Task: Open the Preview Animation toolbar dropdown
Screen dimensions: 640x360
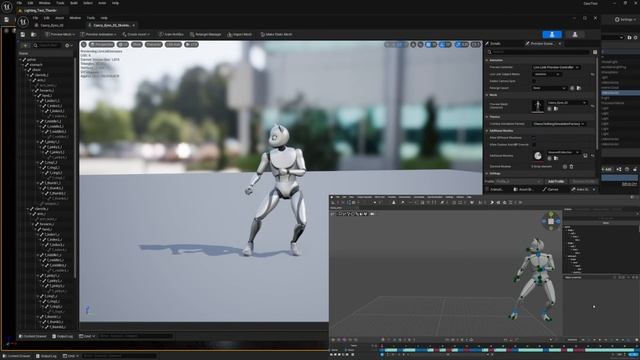Action: (98, 34)
